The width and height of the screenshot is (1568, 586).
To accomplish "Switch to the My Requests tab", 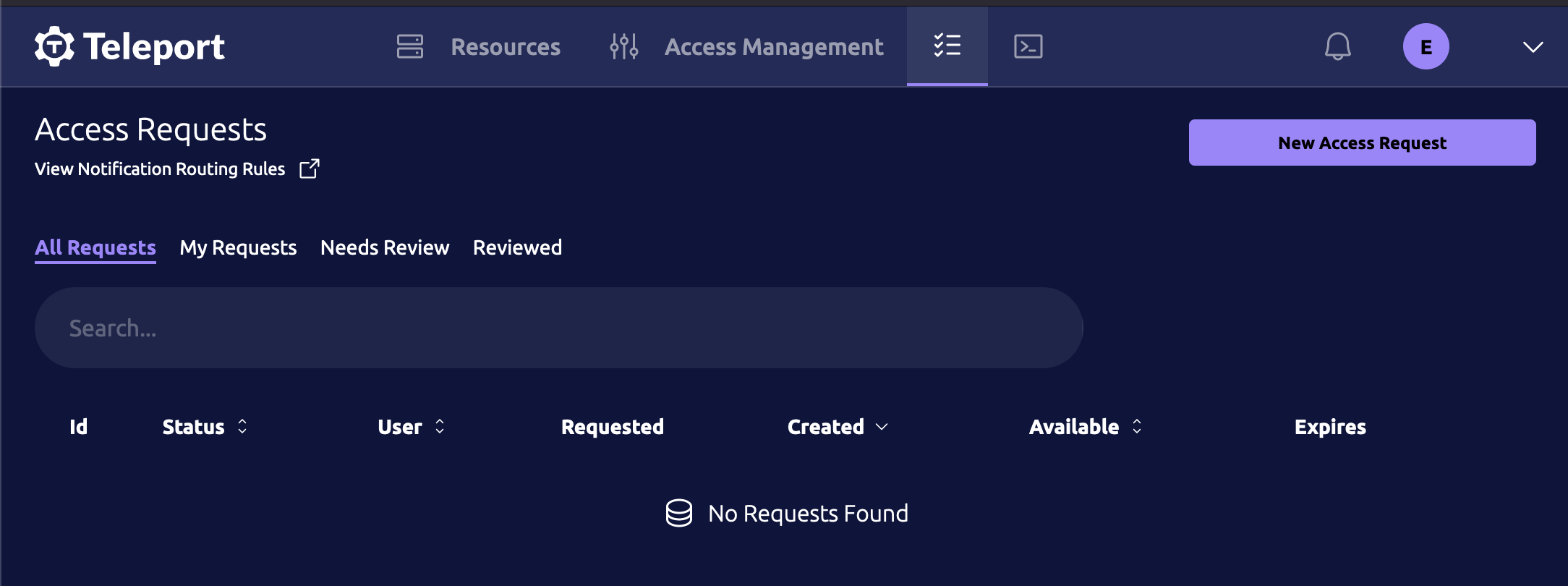I will pos(238,247).
